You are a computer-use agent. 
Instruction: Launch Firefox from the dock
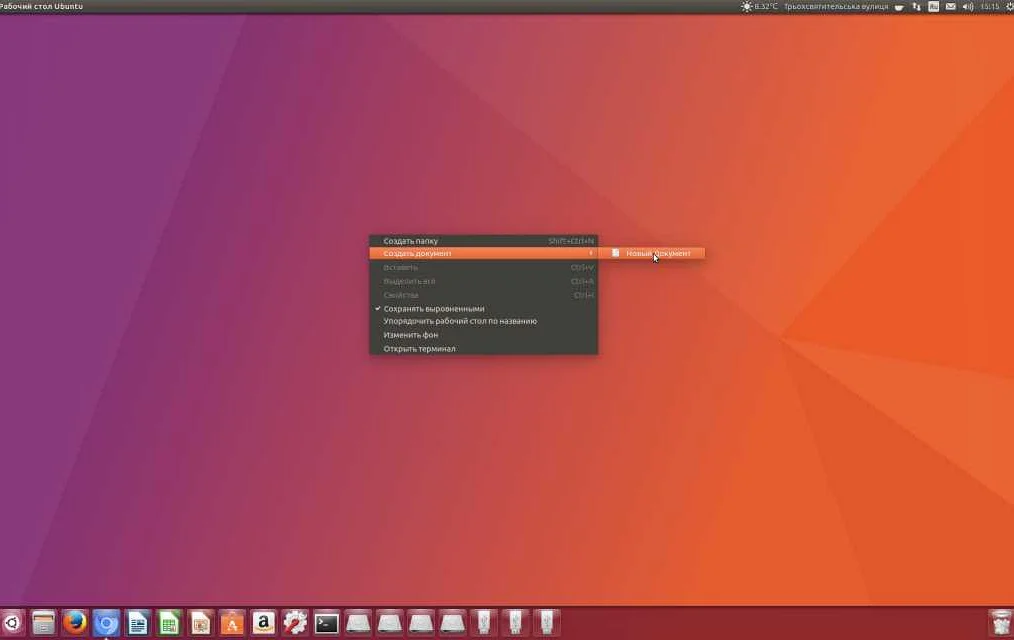pos(75,623)
